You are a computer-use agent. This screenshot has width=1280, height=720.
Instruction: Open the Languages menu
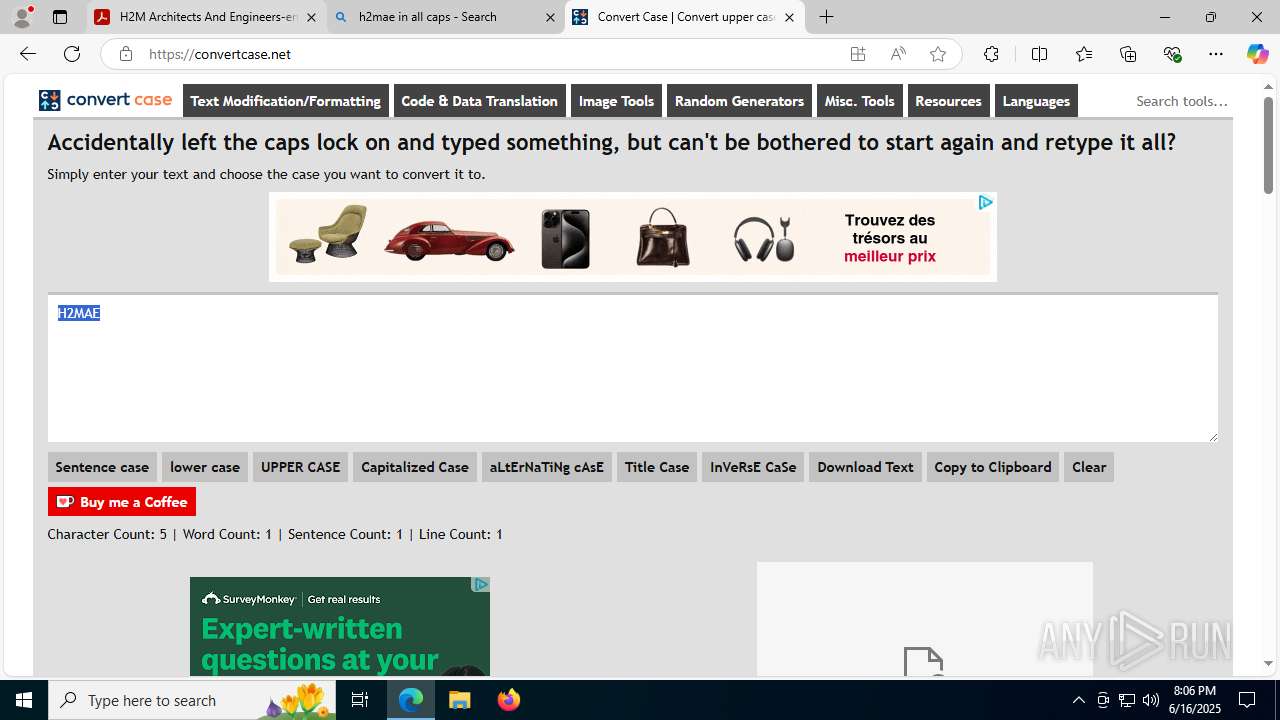pos(1036,101)
